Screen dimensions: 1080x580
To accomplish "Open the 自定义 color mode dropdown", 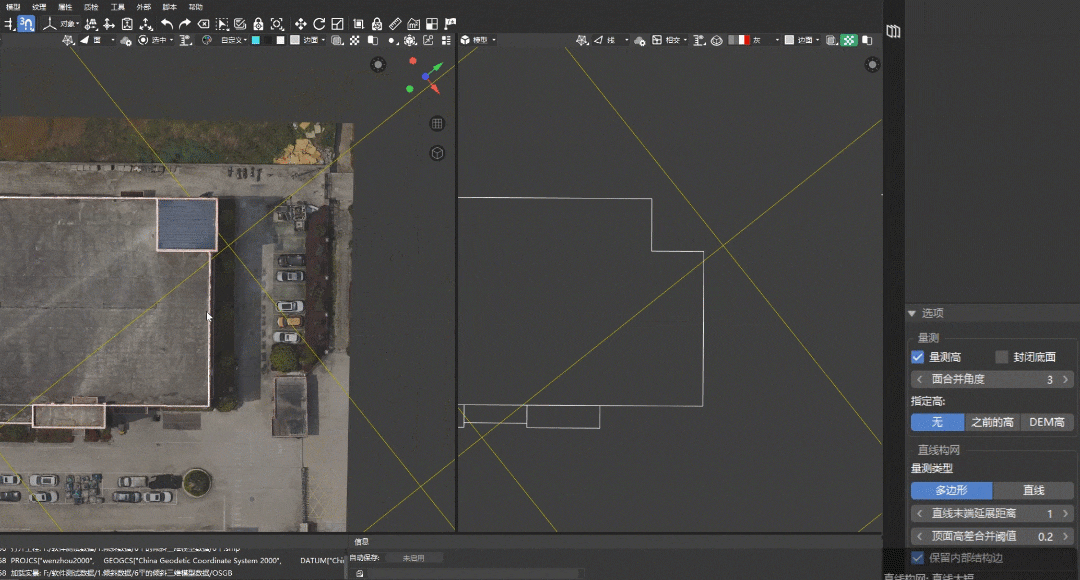I will click(234, 40).
